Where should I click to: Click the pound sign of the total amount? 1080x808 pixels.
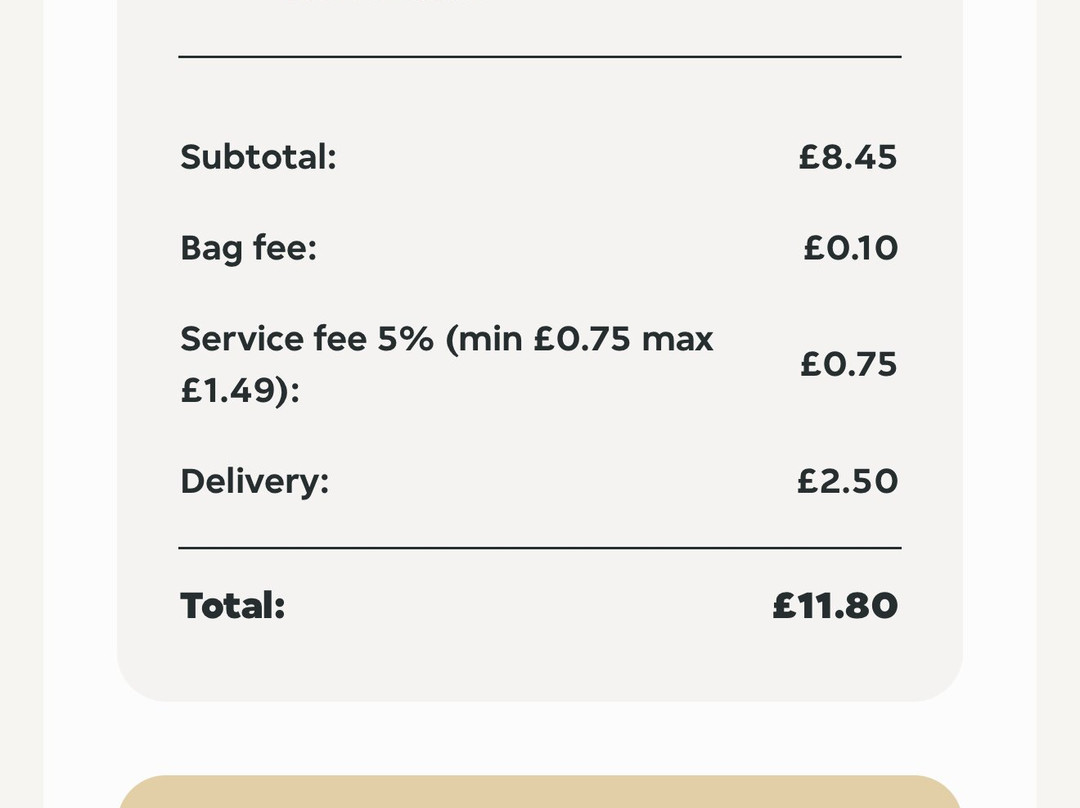[x=783, y=606]
